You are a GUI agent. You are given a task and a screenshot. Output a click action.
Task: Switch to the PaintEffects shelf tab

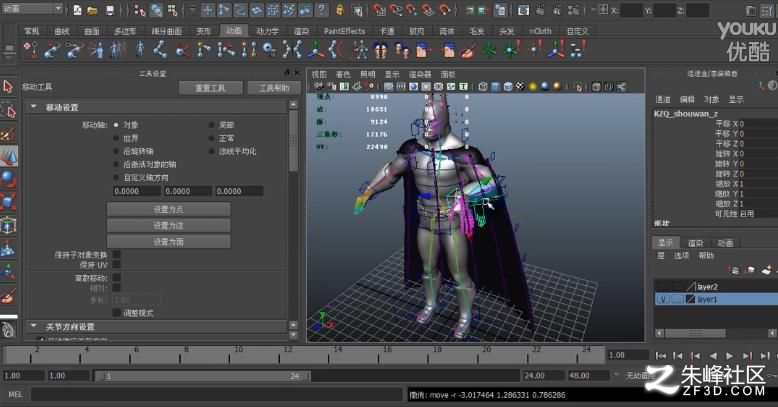pyautogui.click(x=344, y=31)
